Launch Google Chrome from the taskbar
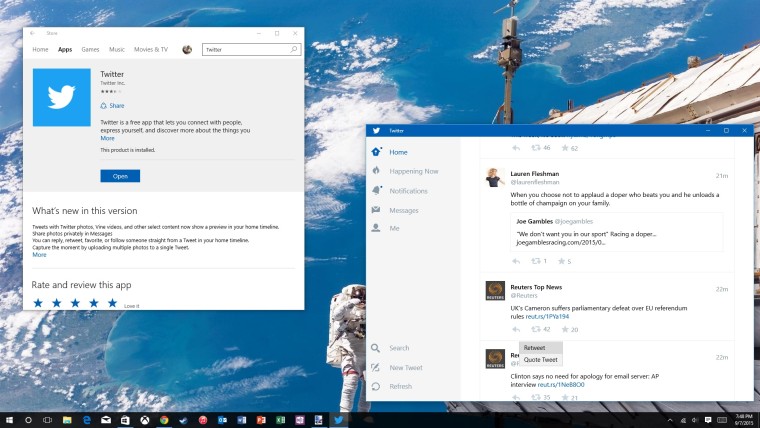The height and width of the screenshot is (428, 760). (164, 420)
